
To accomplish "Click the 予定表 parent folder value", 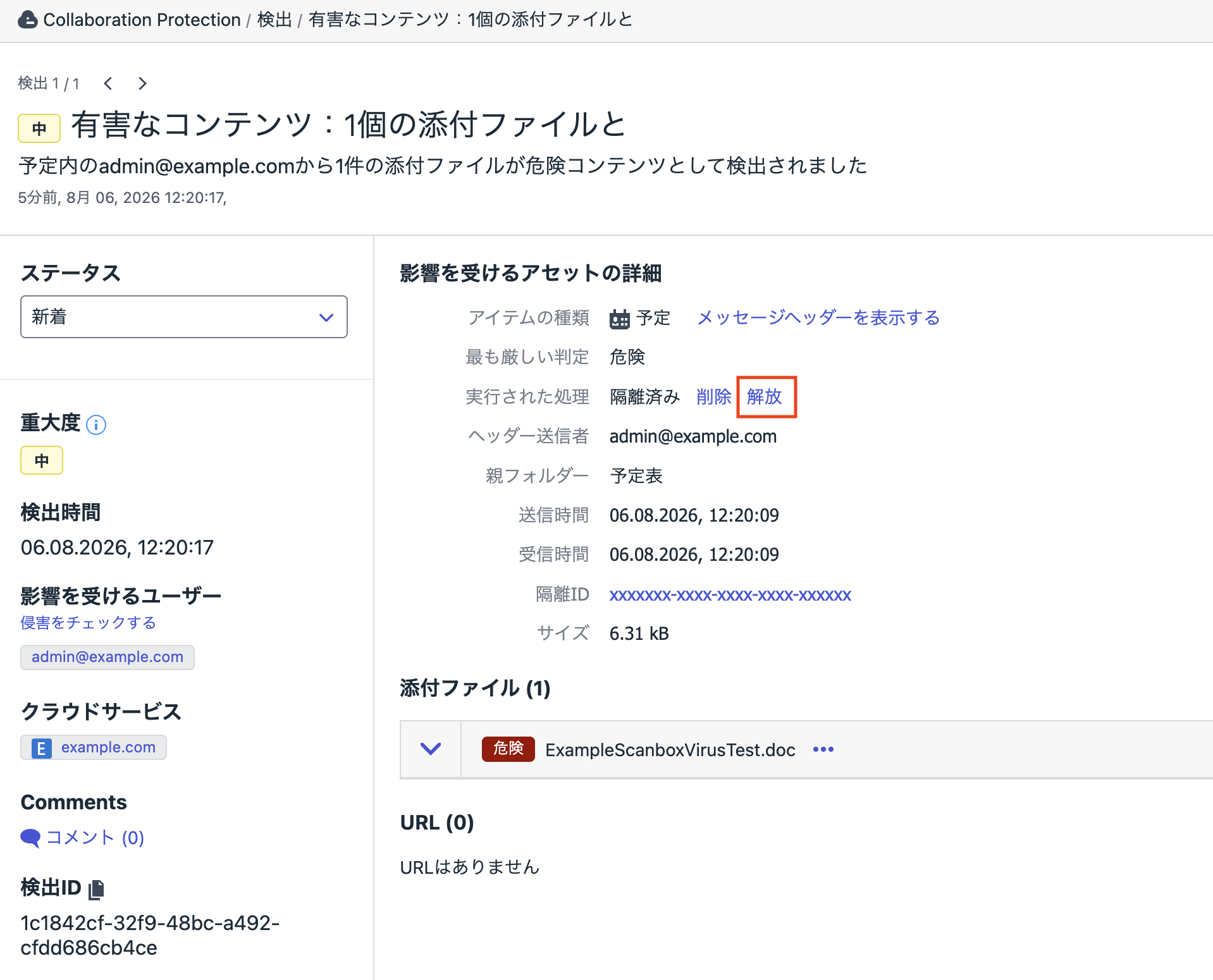I will pyautogui.click(x=636, y=475).
